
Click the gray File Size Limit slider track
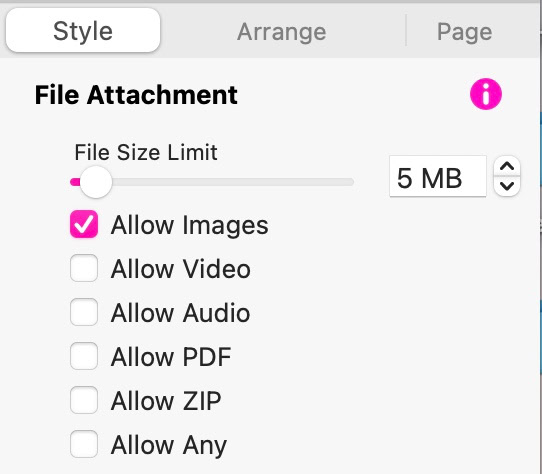[233, 182]
